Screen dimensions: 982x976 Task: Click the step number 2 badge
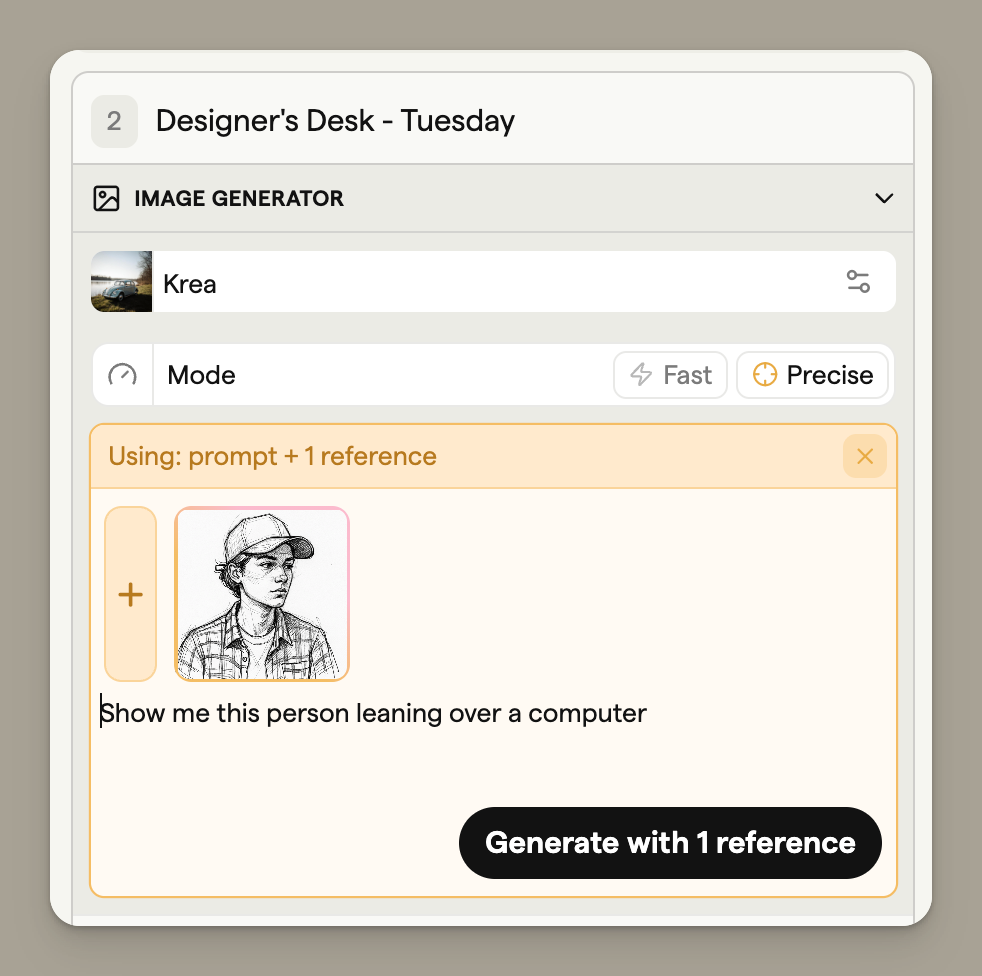[x=114, y=122]
